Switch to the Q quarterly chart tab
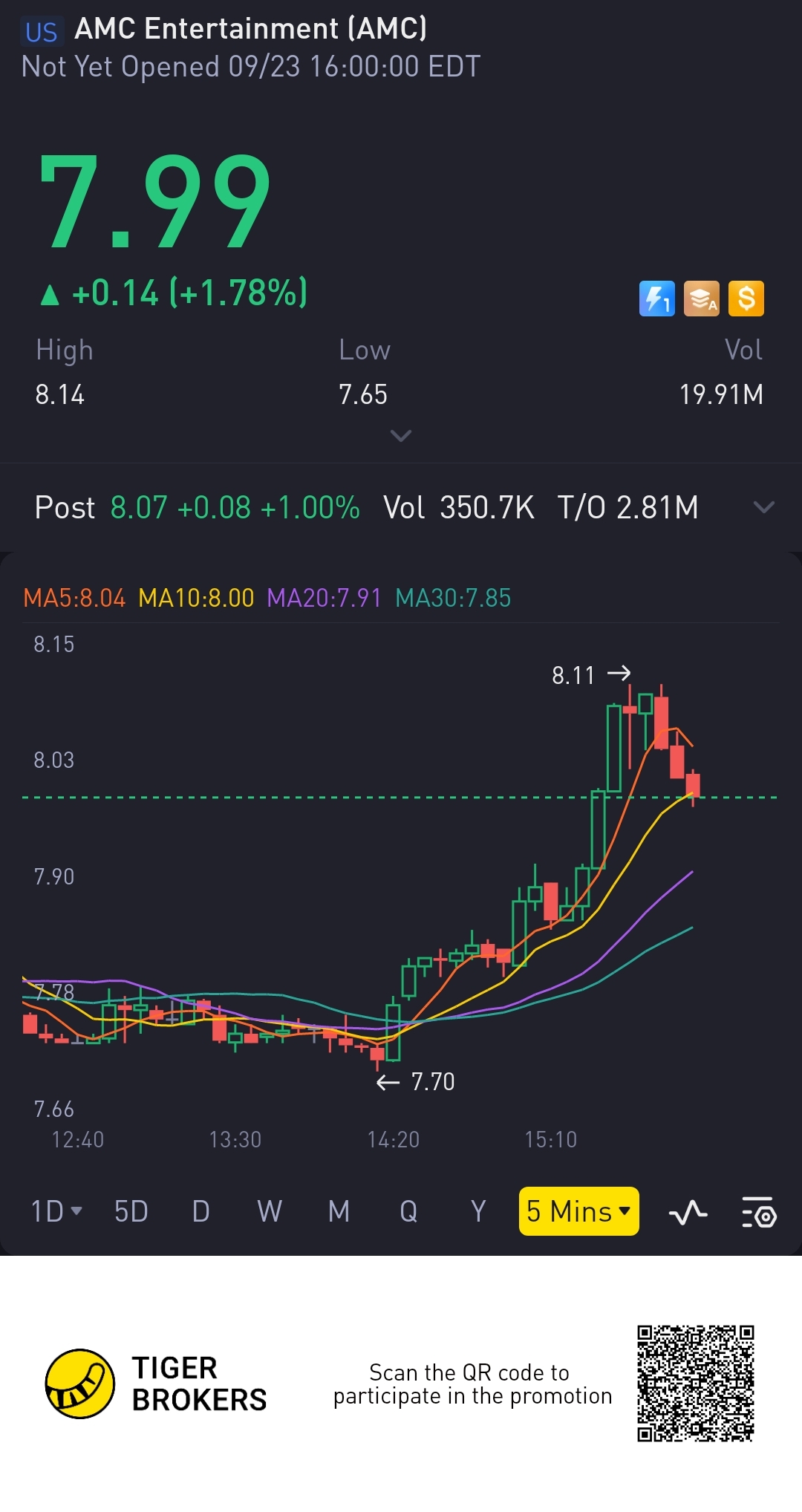Viewport: 802px width, 1512px height. coord(408,1212)
